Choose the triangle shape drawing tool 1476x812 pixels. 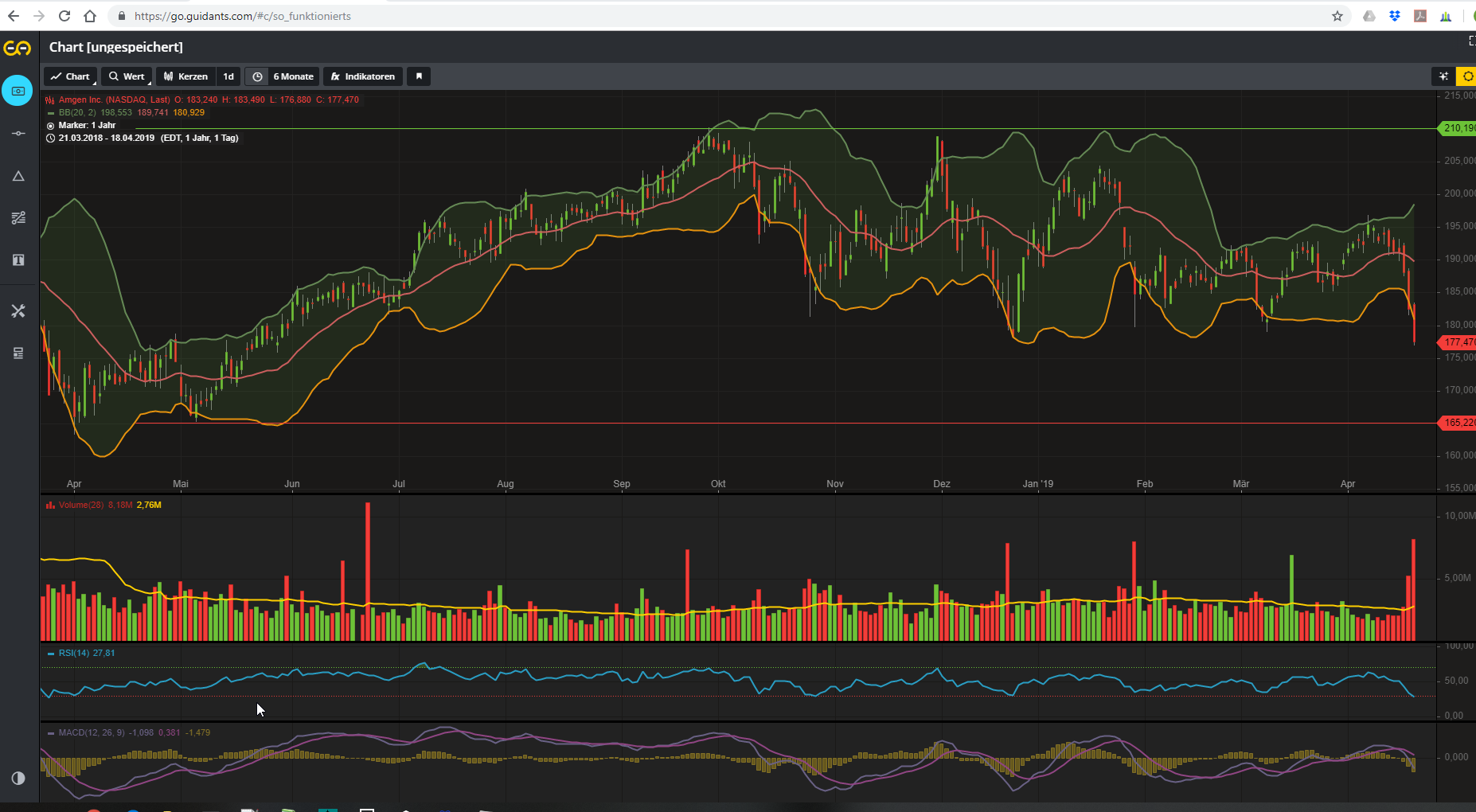pyautogui.click(x=18, y=176)
